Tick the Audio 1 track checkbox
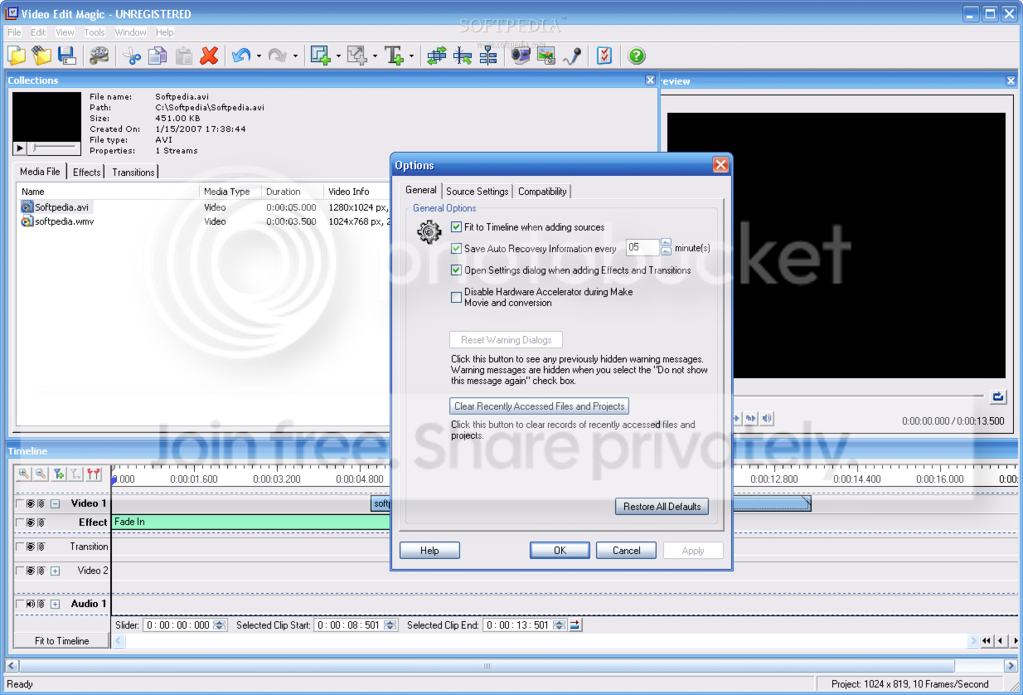1023x695 pixels. pyautogui.click(x=20, y=604)
